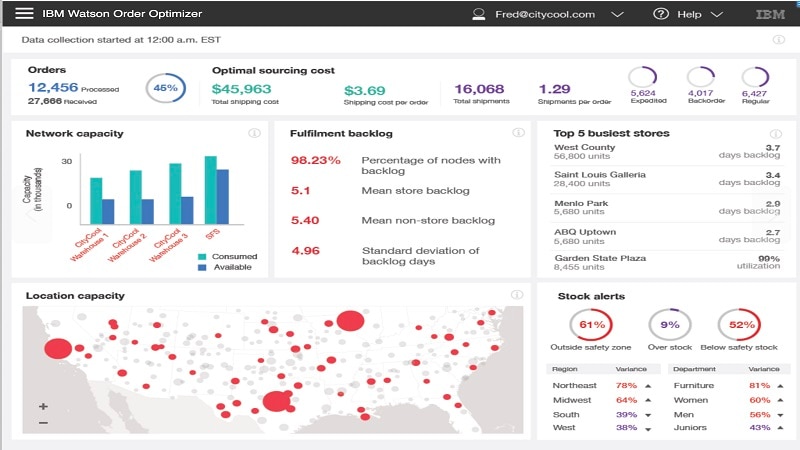The image size is (800, 450).
Task: Select the Furniture department row label
Action: (694, 386)
